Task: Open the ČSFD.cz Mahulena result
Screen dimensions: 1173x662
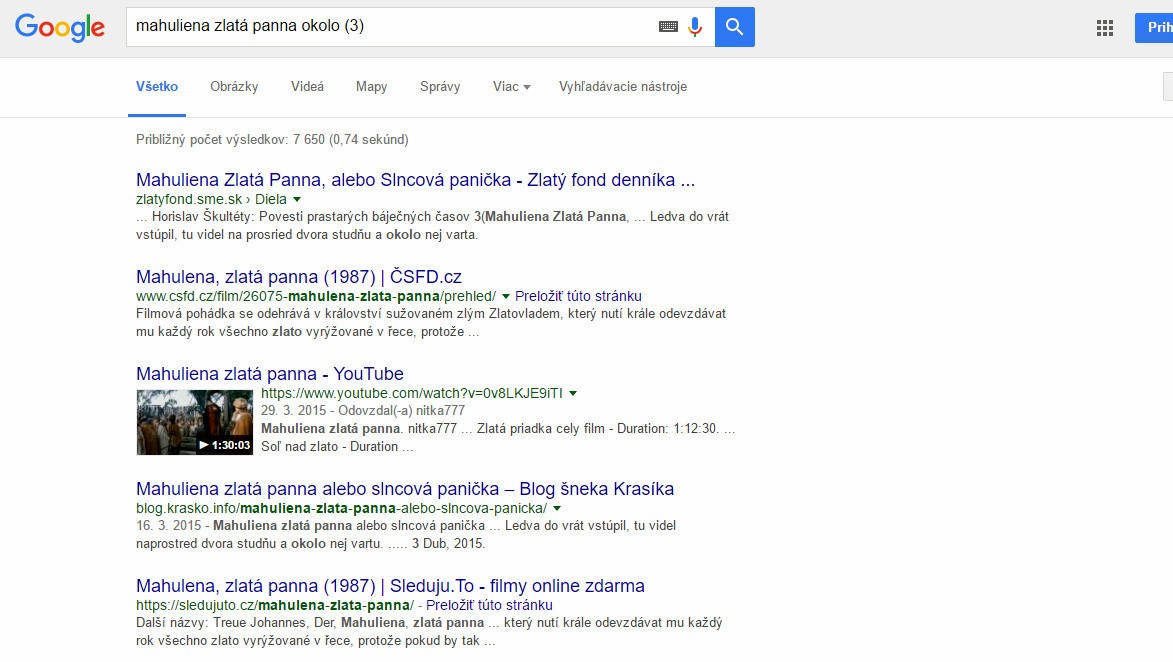Action: [x=298, y=277]
